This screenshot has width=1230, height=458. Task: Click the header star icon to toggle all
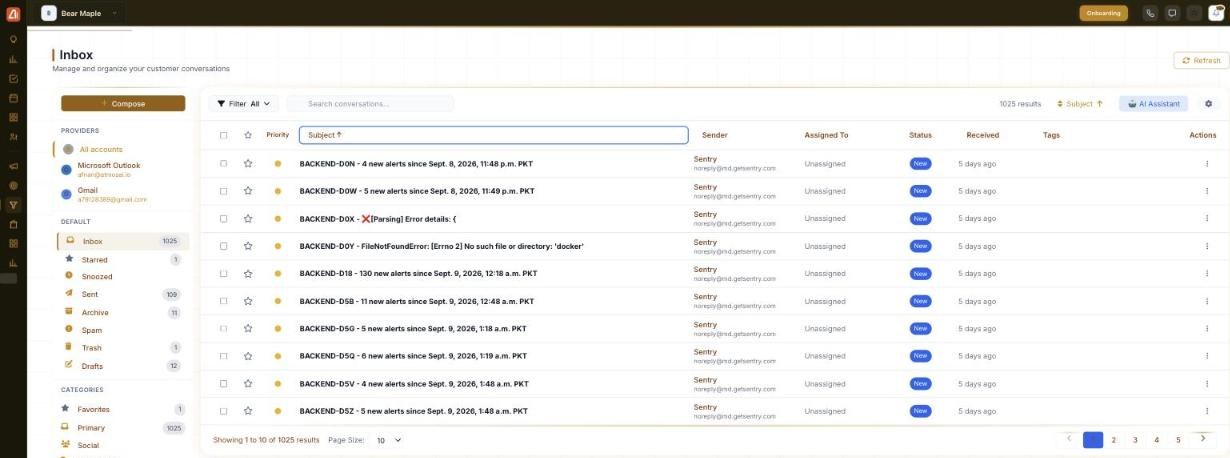tap(248, 135)
